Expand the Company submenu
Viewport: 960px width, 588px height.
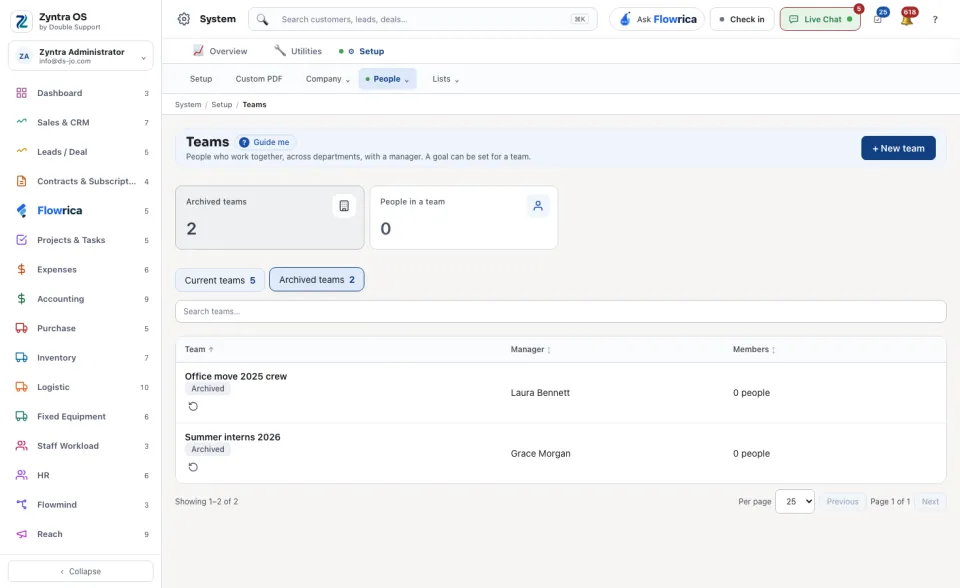[x=328, y=79]
